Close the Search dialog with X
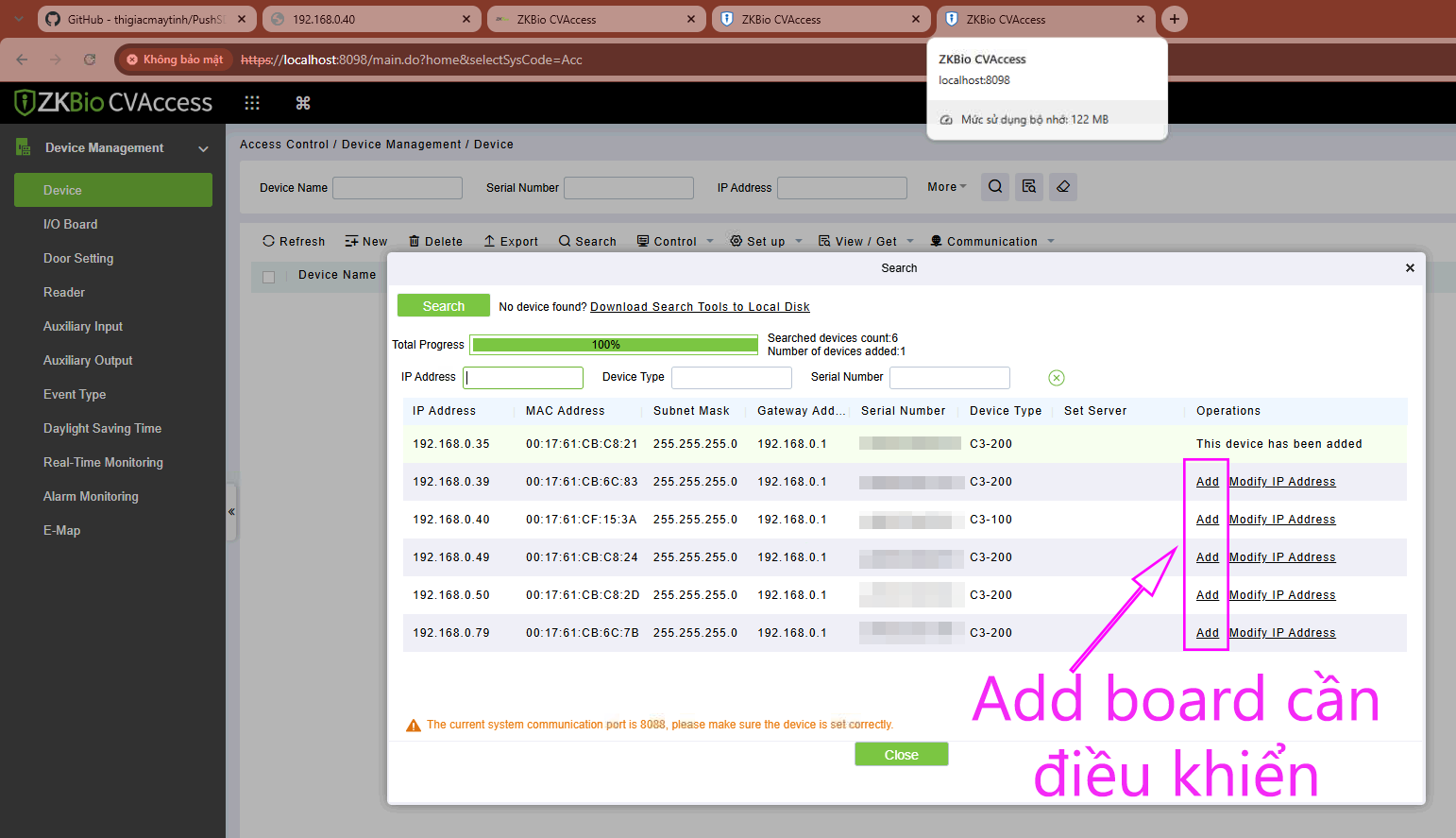1456x838 pixels. (1410, 268)
